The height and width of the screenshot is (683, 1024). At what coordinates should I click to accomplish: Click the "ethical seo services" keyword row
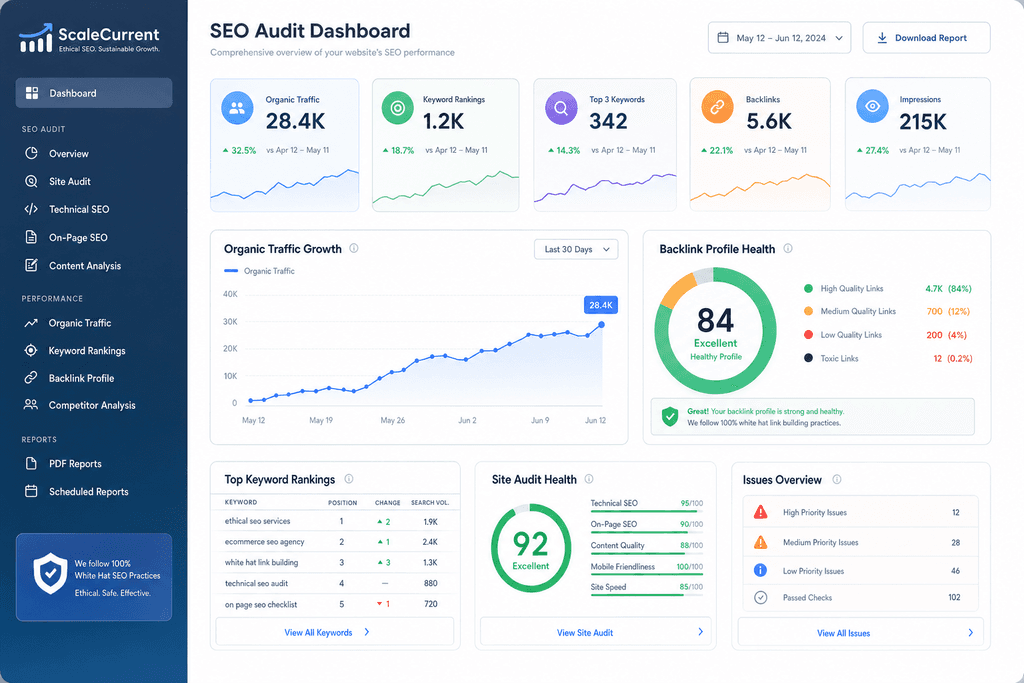tap(336, 521)
